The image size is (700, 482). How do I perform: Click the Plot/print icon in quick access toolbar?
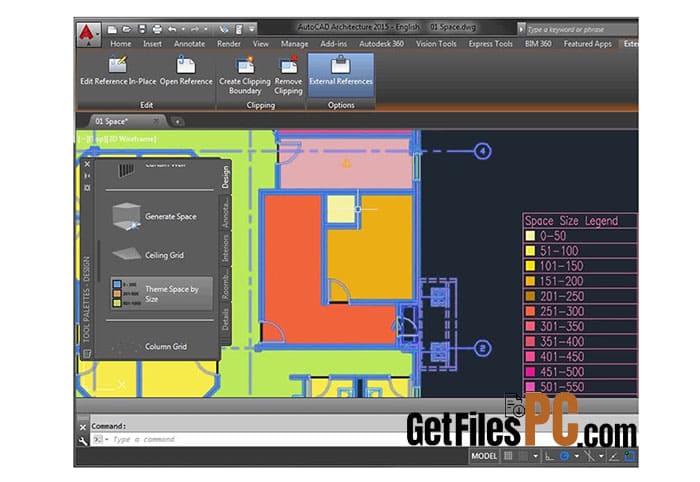point(157,29)
